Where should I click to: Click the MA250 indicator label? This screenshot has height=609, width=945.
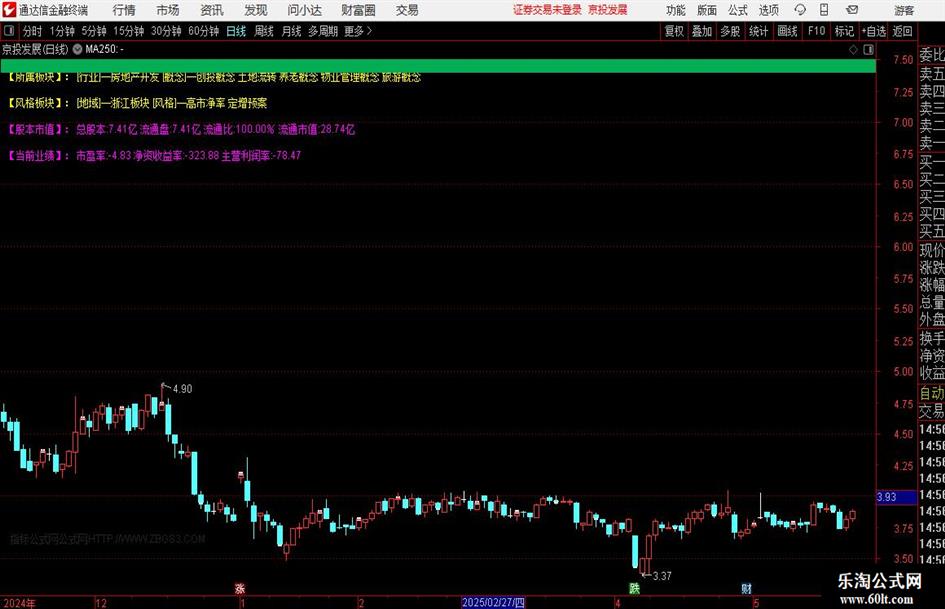104,49
